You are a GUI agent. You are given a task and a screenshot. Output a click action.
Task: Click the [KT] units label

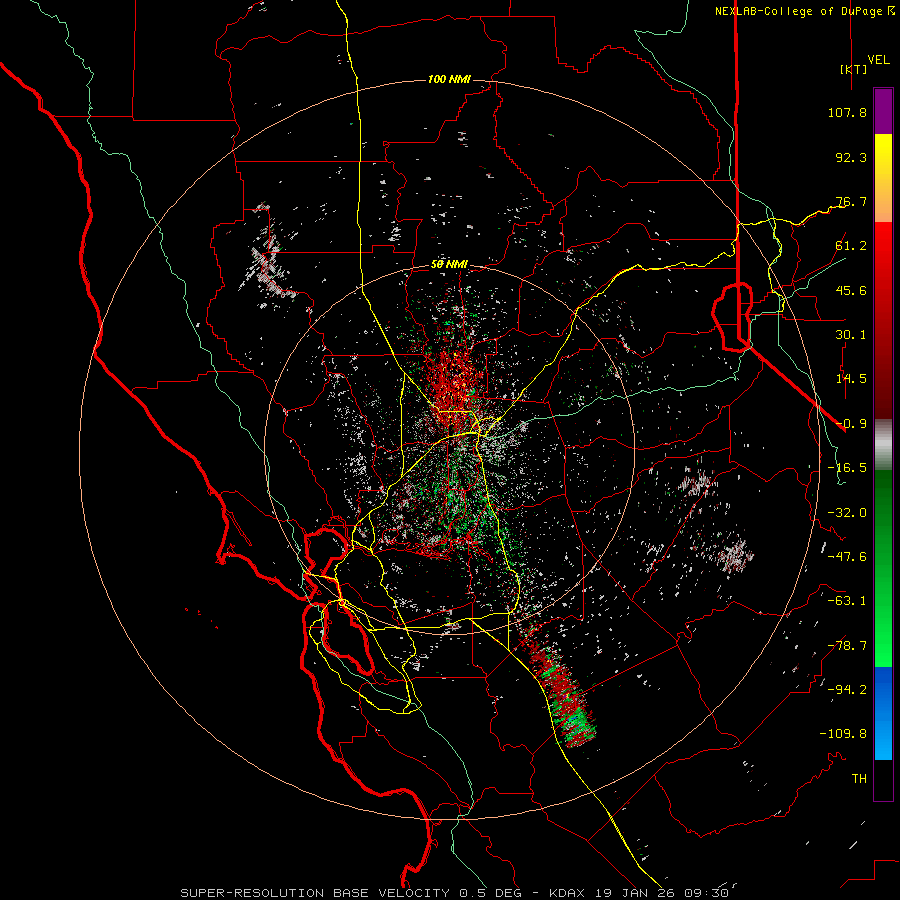(854, 69)
